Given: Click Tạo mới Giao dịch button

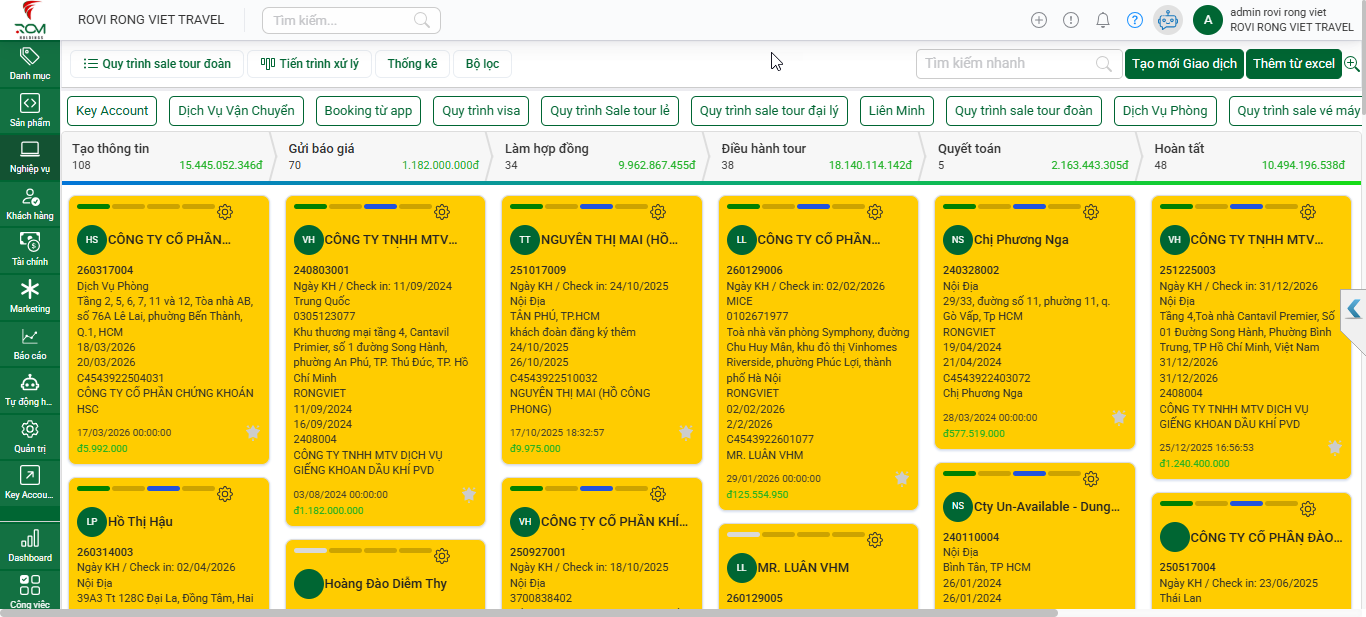Looking at the screenshot, I should click(x=1185, y=64).
